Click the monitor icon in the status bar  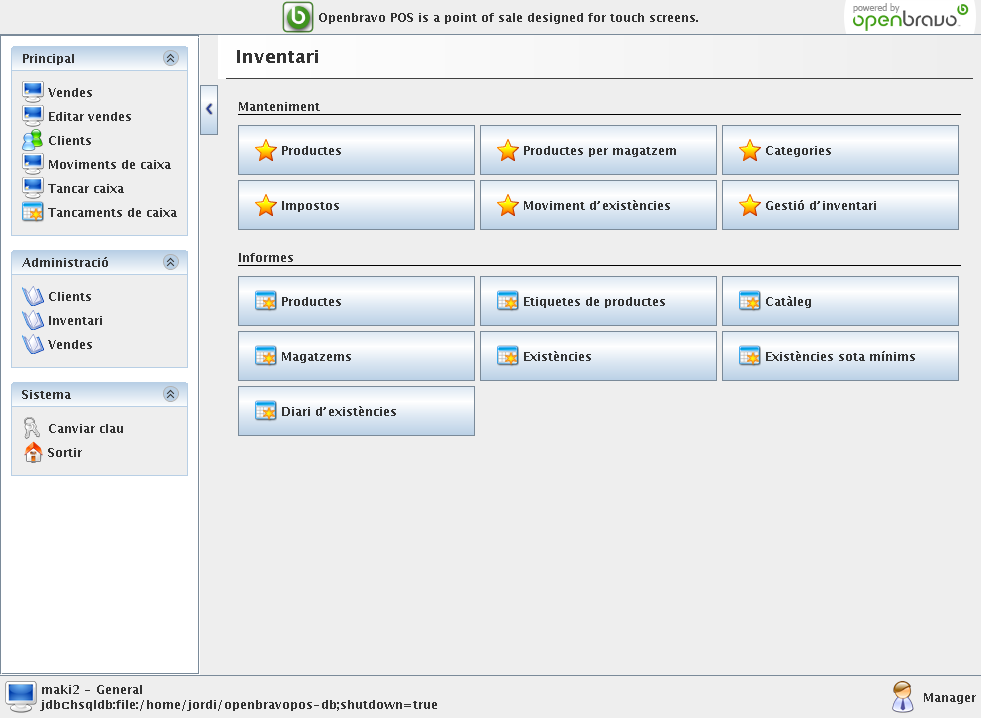(x=20, y=697)
